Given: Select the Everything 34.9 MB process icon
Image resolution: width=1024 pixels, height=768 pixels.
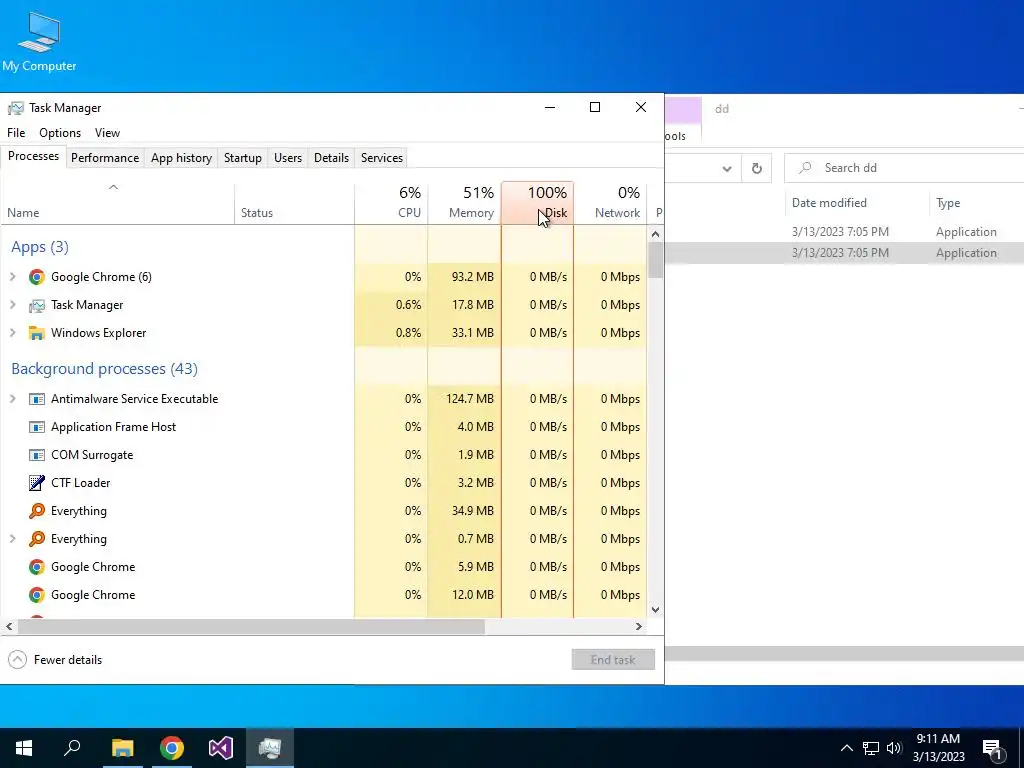Looking at the screenshot, I should [x=37, y=511].
